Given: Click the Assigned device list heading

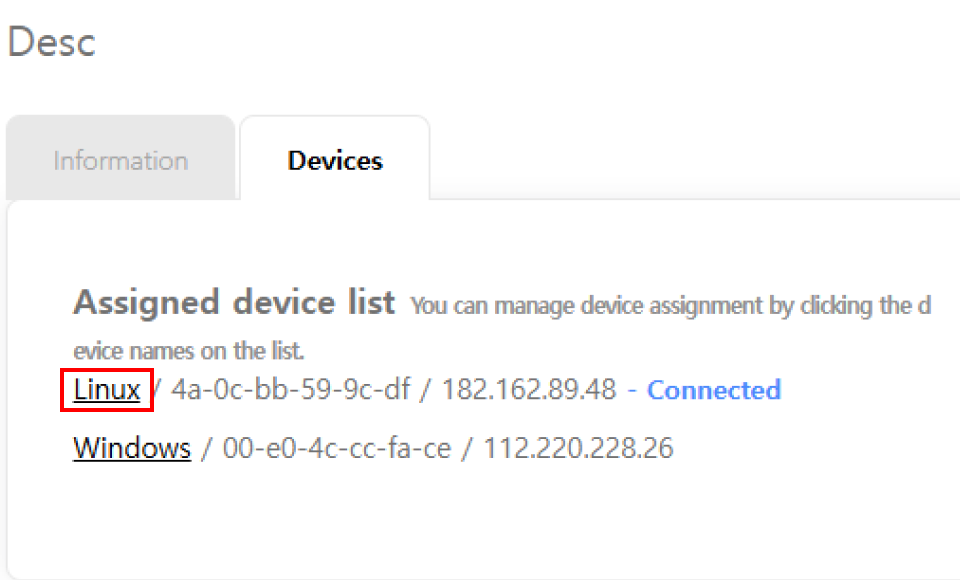Looking at the screenshot, I should (234, 302).
